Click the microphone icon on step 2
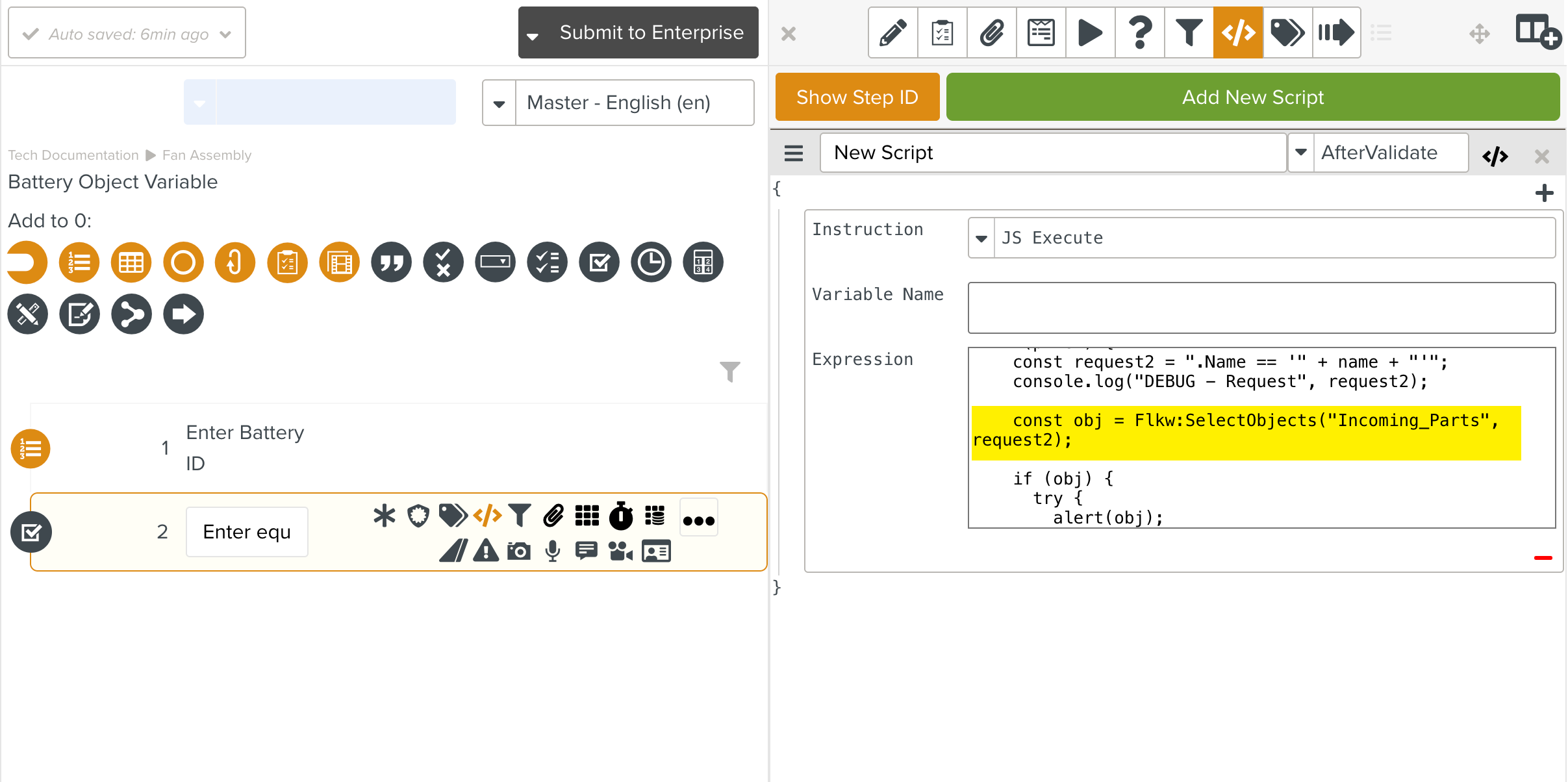Image resolution: width=1568 pixels, height=782 pixels. tap(553, 551)
